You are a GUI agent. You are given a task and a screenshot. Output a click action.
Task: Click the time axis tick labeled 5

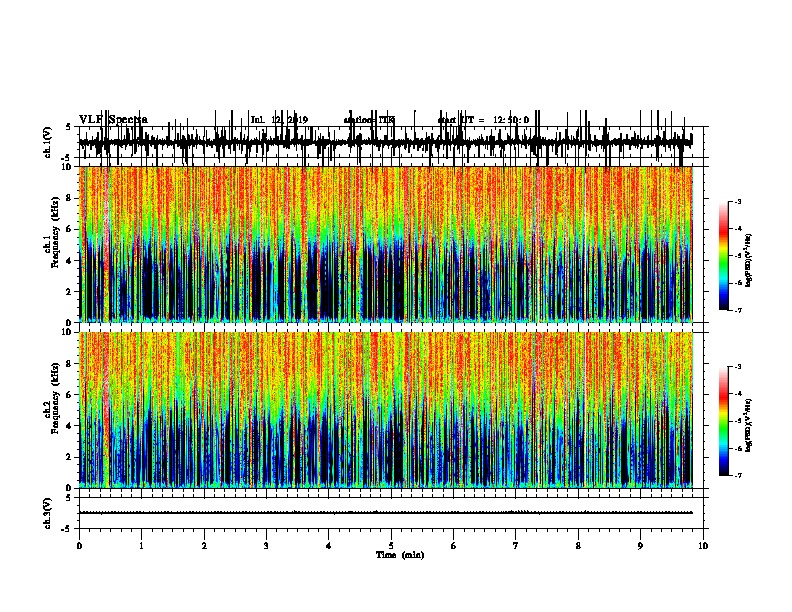click(x=391, y=546)
